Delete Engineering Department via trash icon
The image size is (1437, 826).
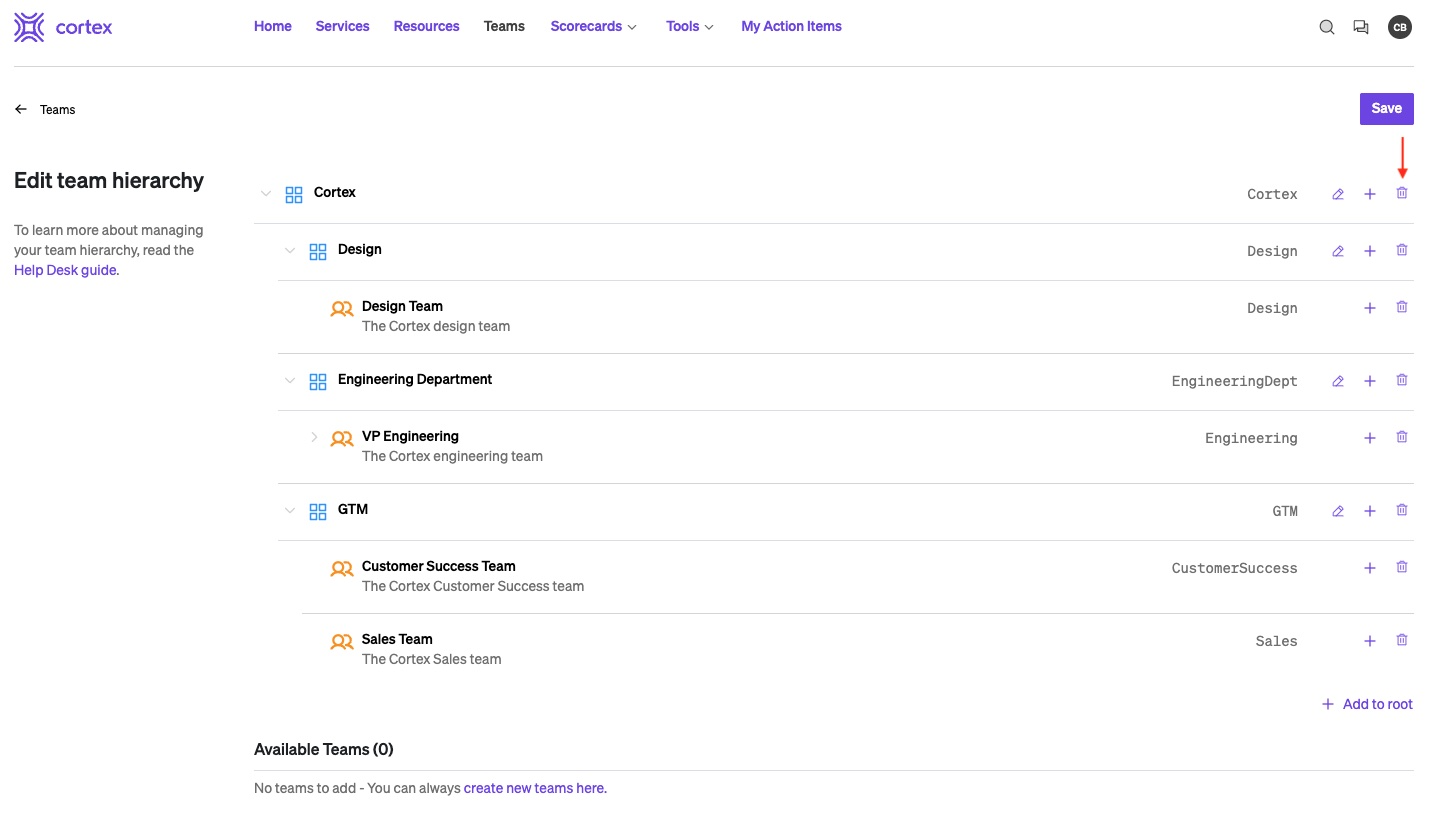tap(1402, 380)
